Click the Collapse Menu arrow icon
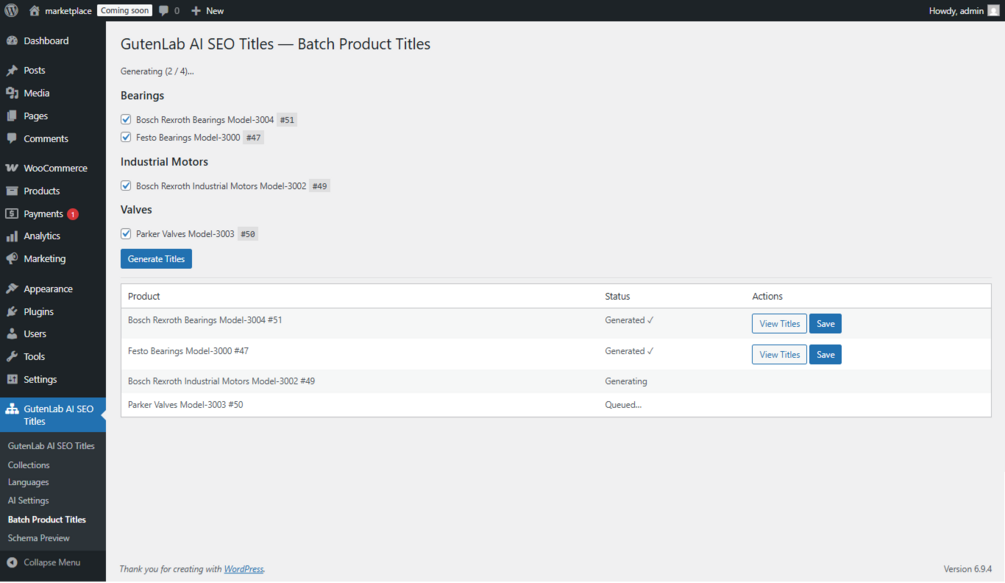Screen dimensions: 1005x583 coord(12,562)
